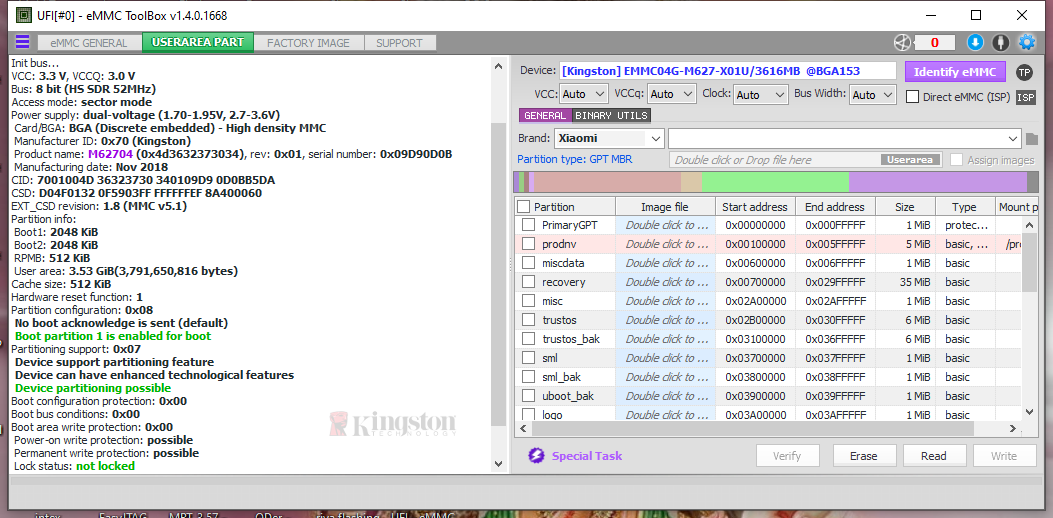Viewport: 1053px width, 518px height.
Task: Switch to BINARY UTILS sub-tab
Action: point(611,116)
